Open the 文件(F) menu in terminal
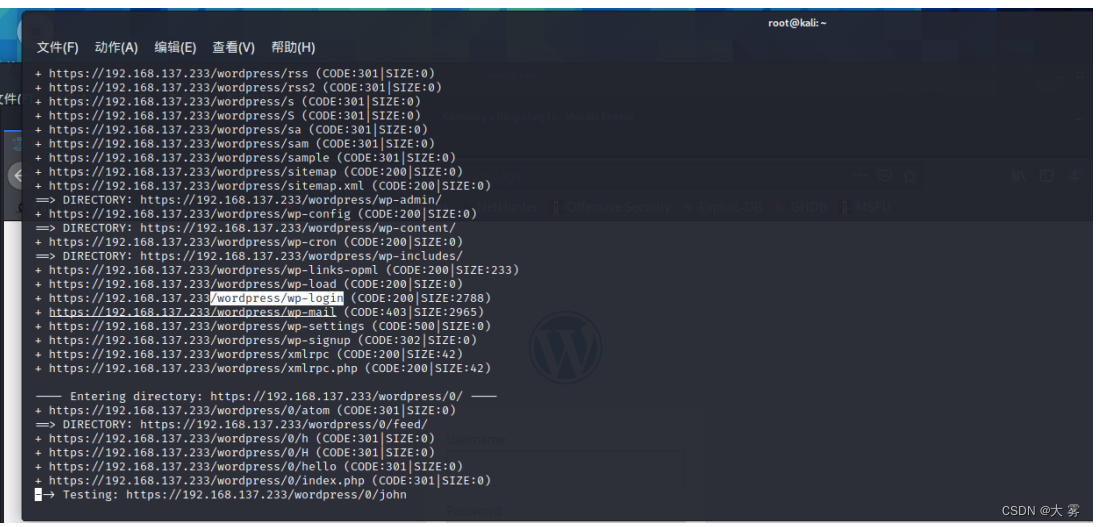The image size is (1096, 527). point(57,48)
